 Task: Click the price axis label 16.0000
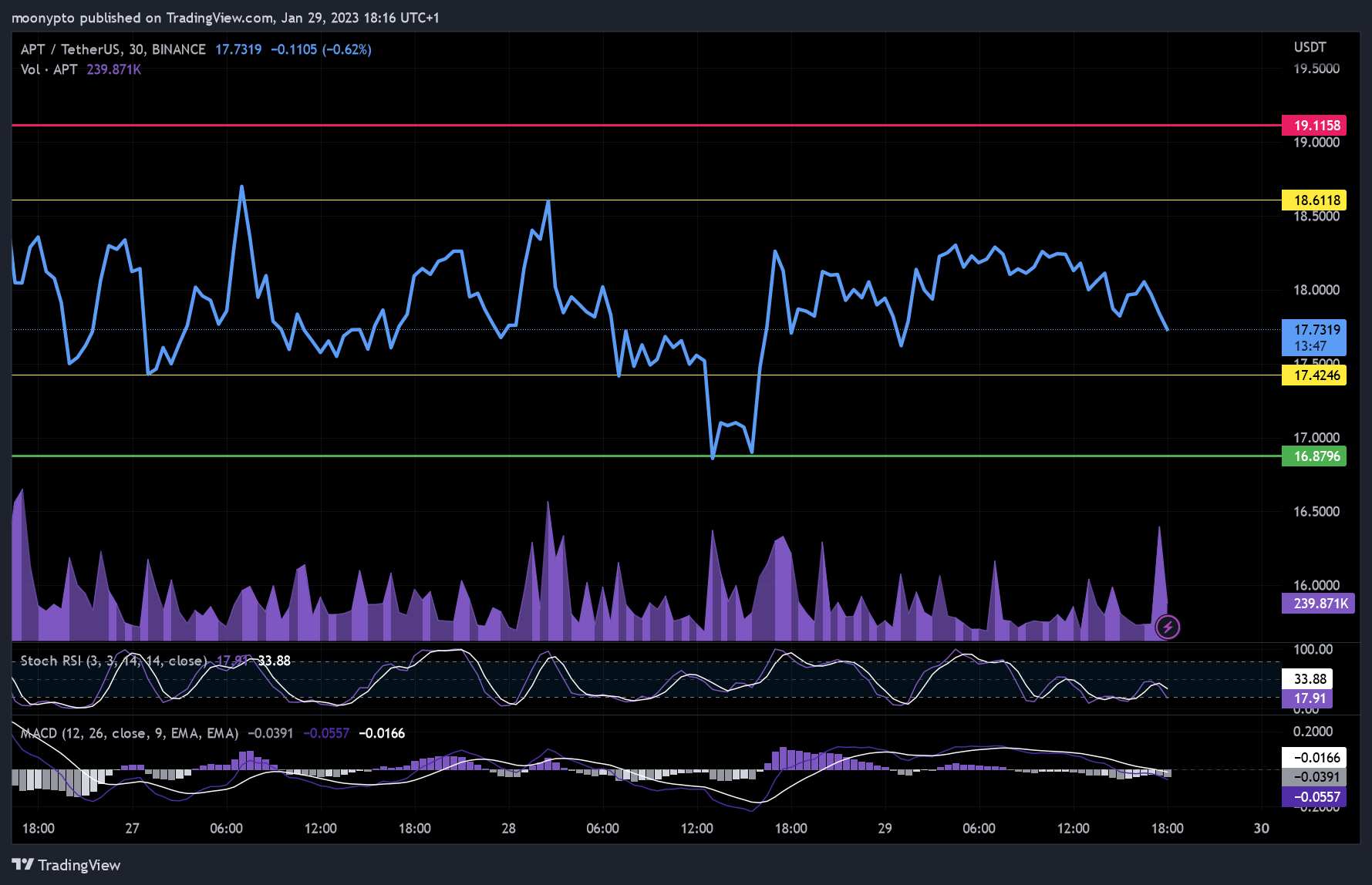click(x=1316, y=585)
